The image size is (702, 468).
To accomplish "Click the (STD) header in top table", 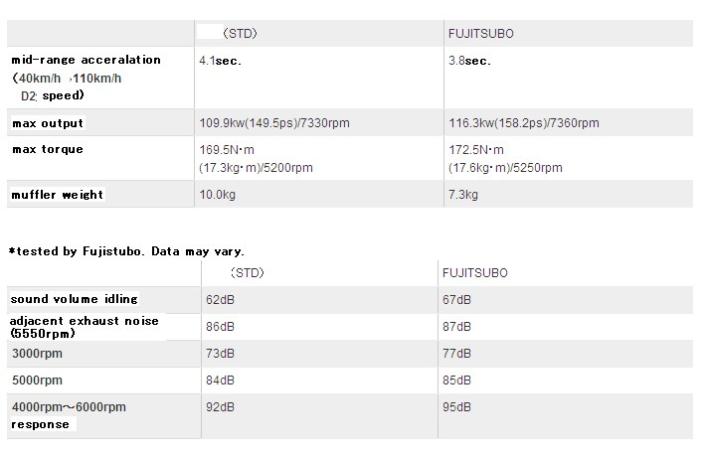I will click(x=241, y=33).
